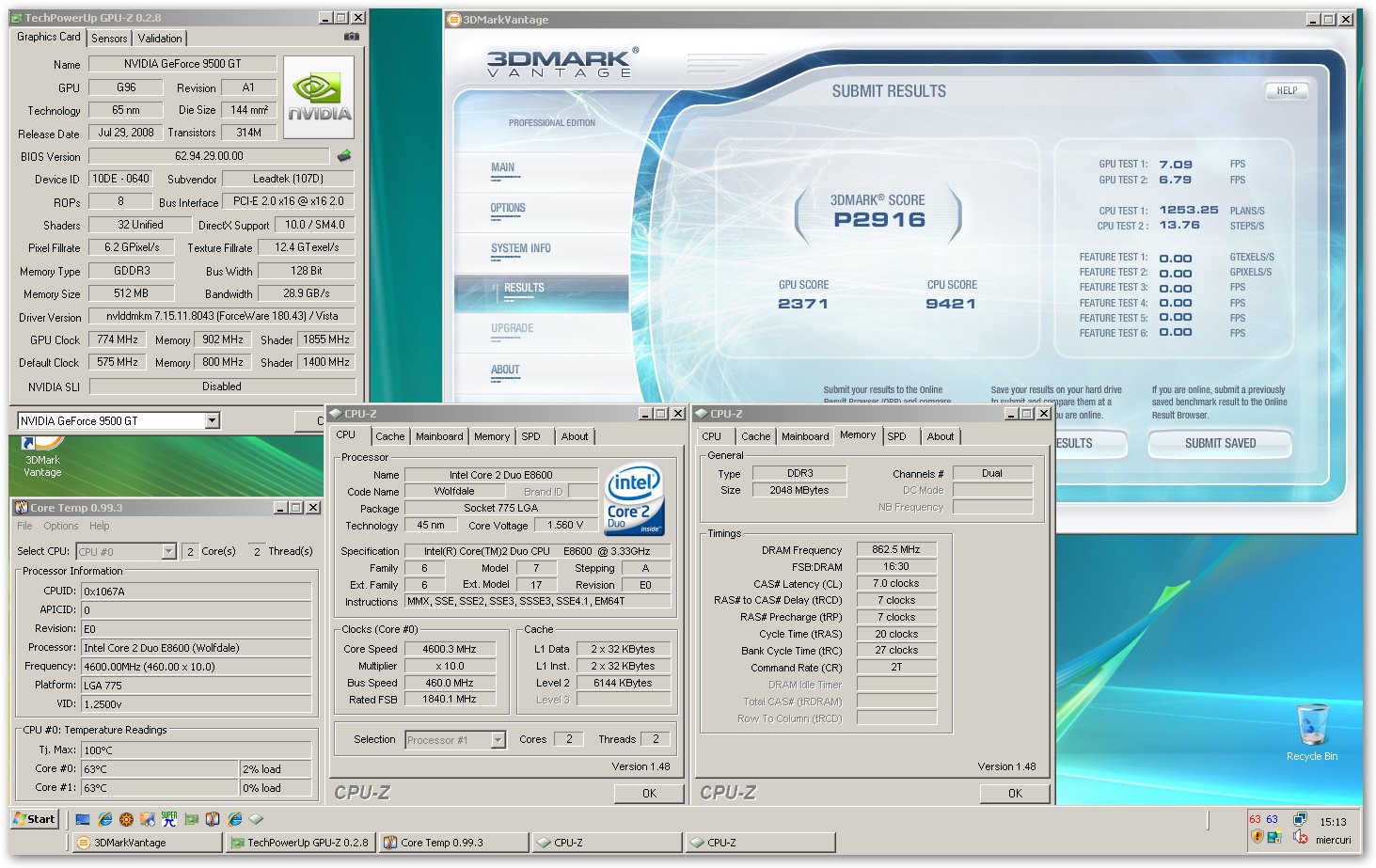This screenshot has width=1376, height=868.
Task: Open the Help menu in Core Temp
Action: click(99, 526)
